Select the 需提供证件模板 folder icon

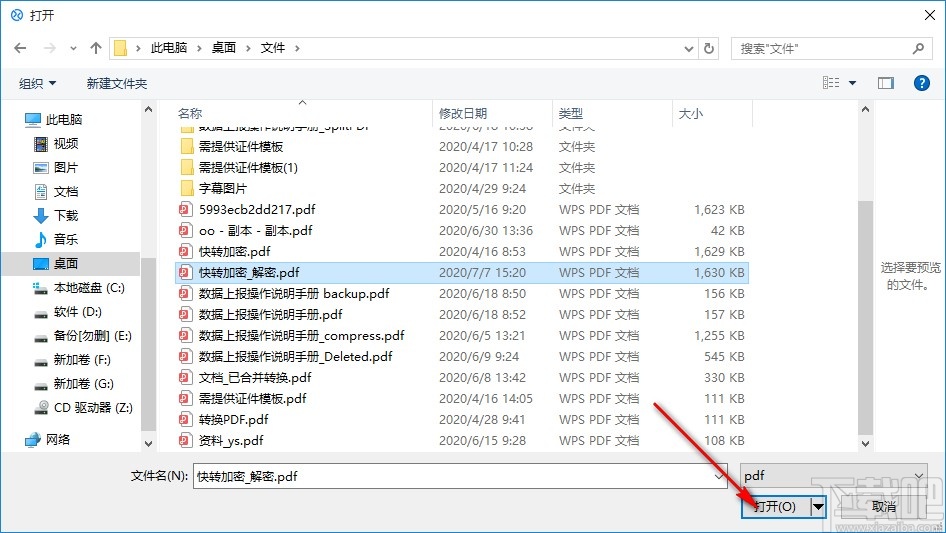pos(187,147)
